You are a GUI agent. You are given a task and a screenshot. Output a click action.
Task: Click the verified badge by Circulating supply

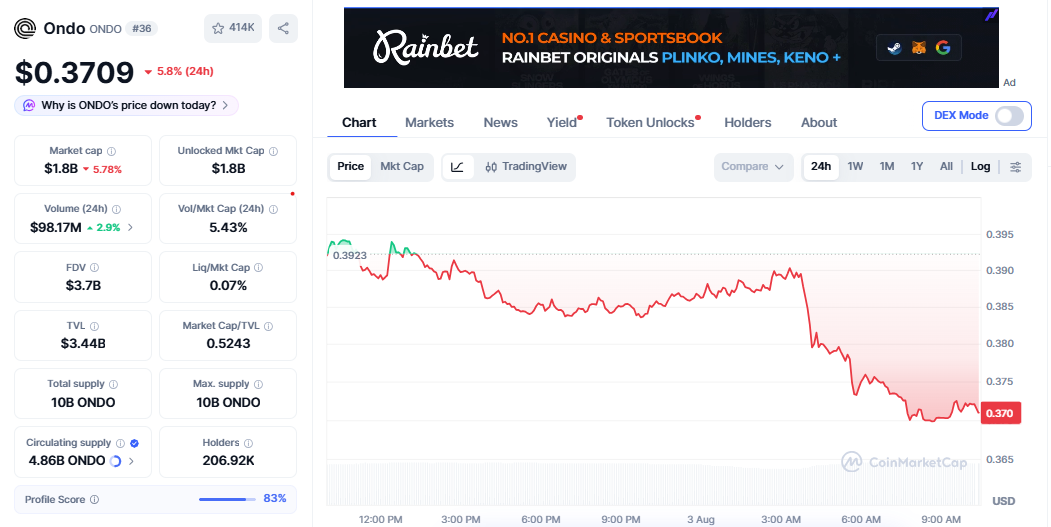134,443
